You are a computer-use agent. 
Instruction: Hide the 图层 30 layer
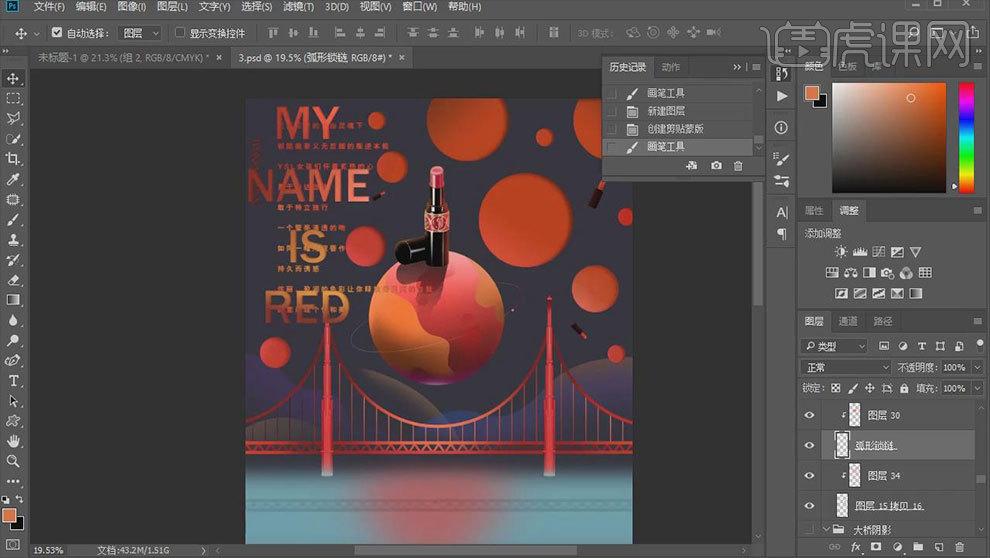pyautogui.click(x=810, y=415)
